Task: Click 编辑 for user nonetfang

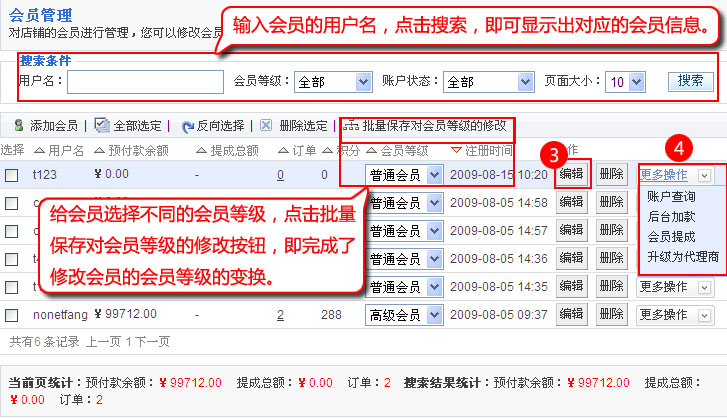Action: (571, 315)
